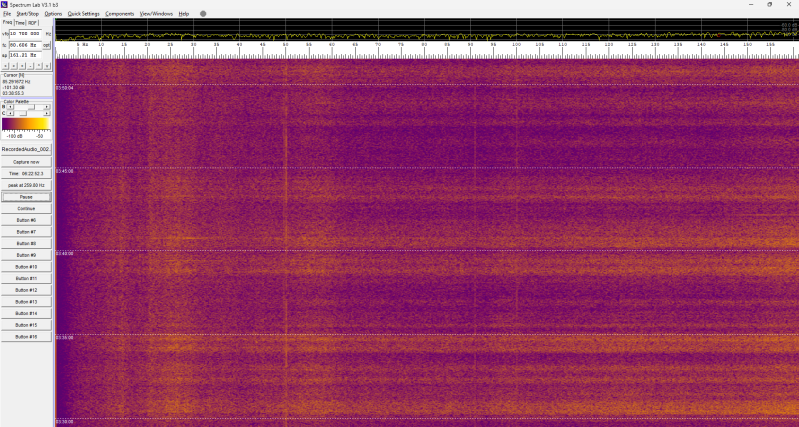This screenshot has width=799, height=427.
Task: Open the Start/Stop menu
Action: pyautogui.click(x=28, y=14)
